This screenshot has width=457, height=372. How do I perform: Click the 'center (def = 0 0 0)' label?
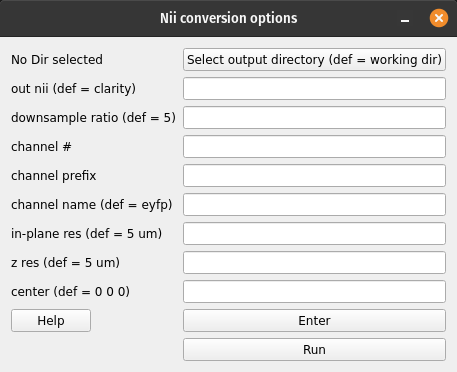click(x=70, y=292)
